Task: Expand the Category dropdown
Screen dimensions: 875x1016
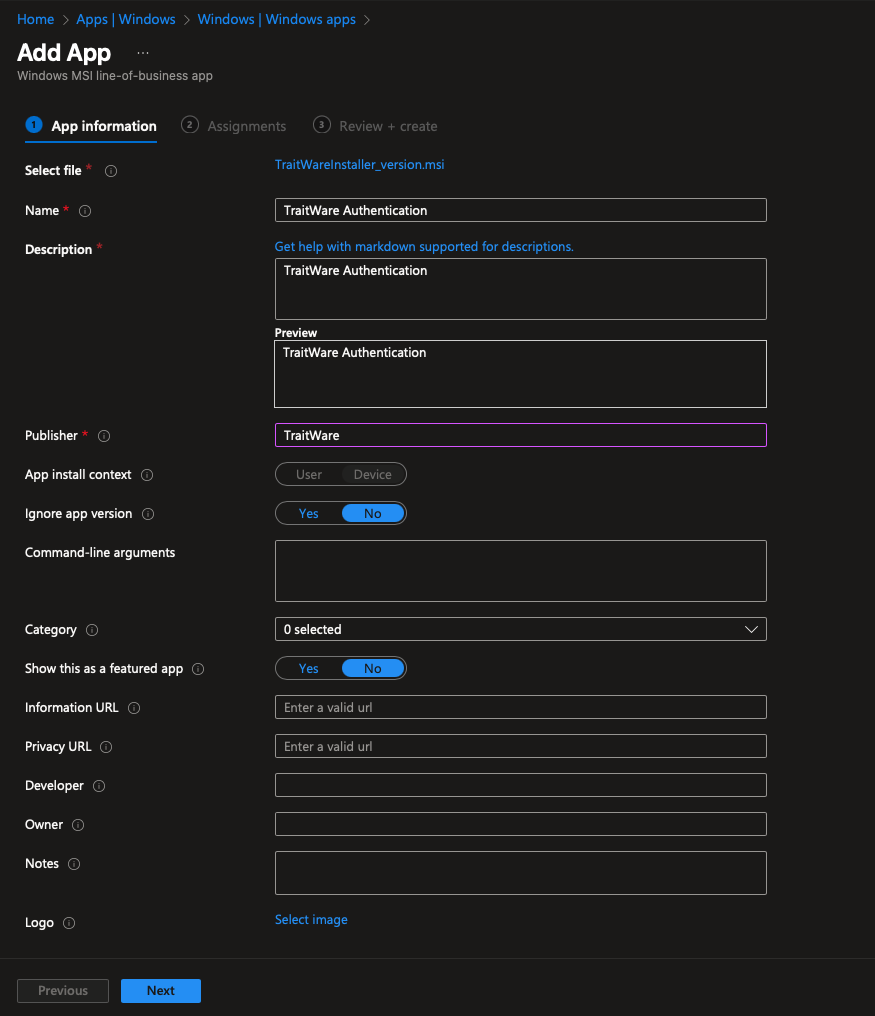Action: [520, 629]
